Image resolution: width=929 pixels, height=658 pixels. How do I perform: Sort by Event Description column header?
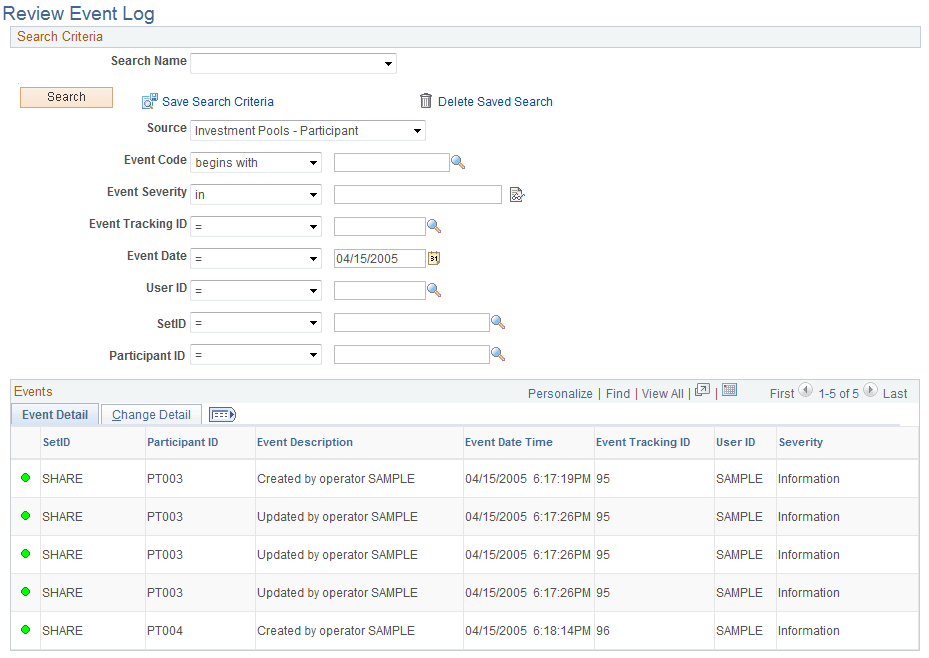[x=305, y=442]
